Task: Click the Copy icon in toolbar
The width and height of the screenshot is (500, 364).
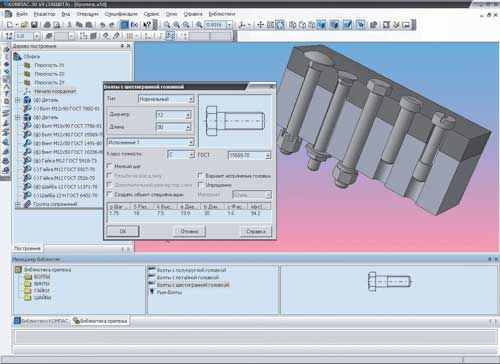Action: coord(79,24)
